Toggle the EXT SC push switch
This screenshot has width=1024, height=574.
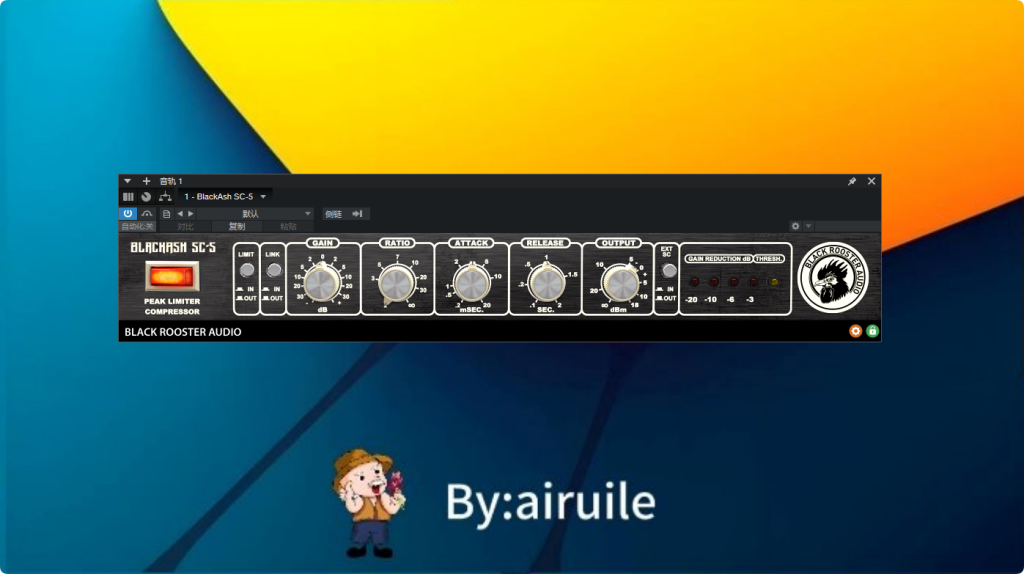coord(668,270)
